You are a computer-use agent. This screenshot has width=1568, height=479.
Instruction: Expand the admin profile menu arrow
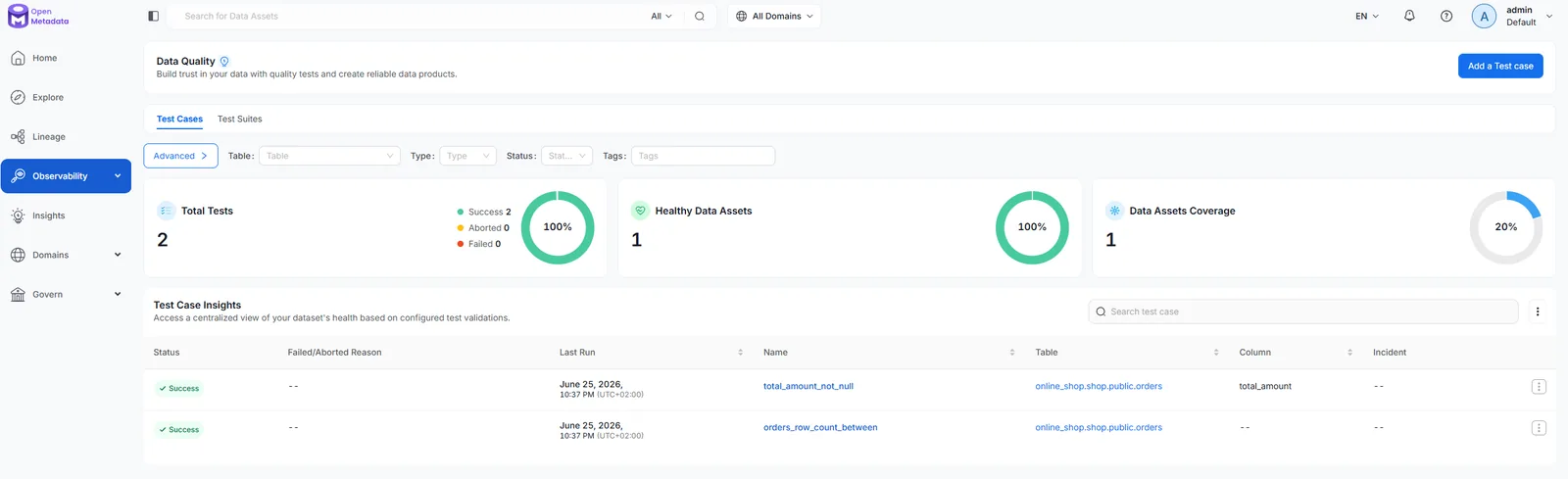coord(1549,16)
